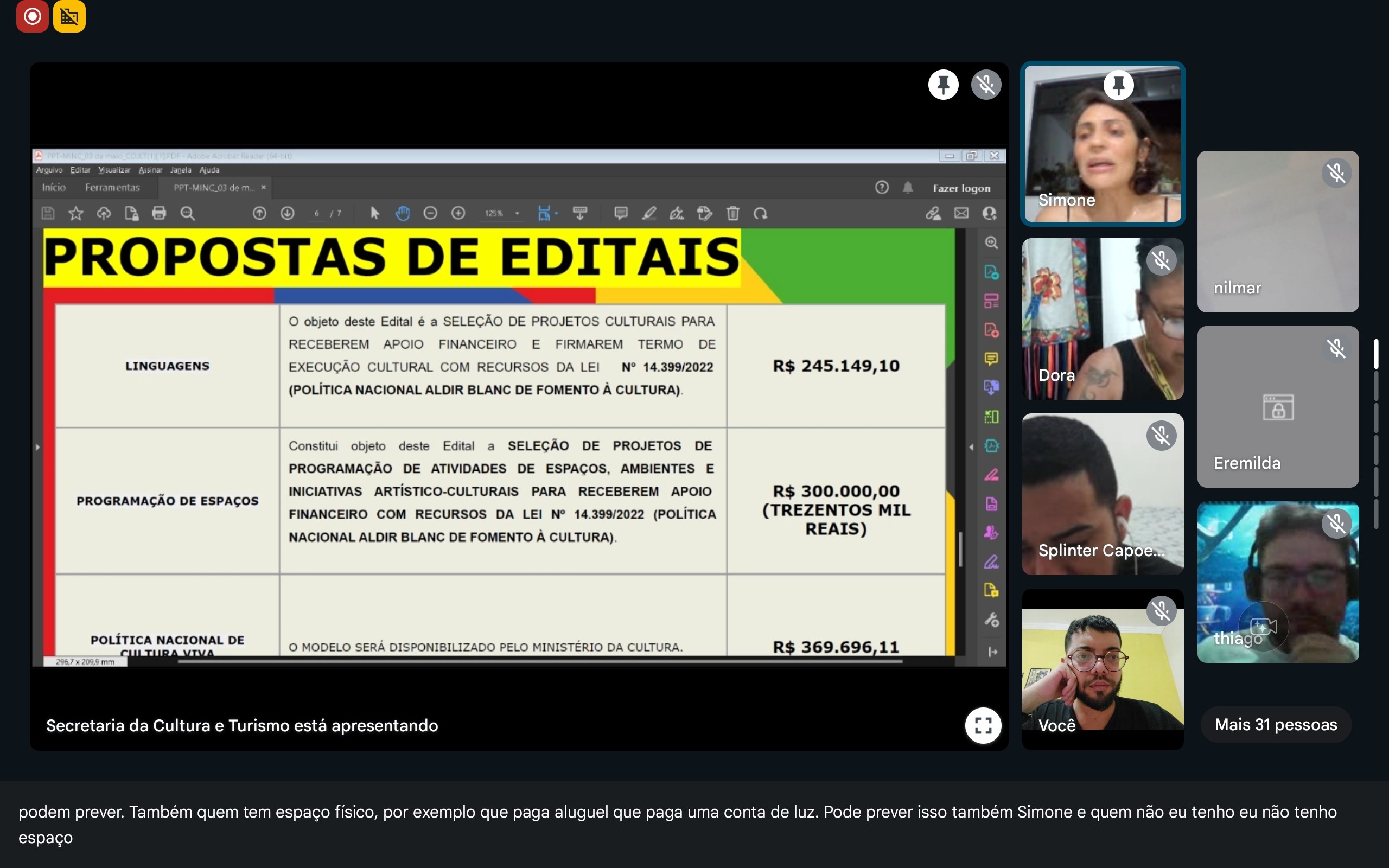Switch to the Ferramentas tab
This screenshot has width=1389, height=868.
tap(112, 188)
